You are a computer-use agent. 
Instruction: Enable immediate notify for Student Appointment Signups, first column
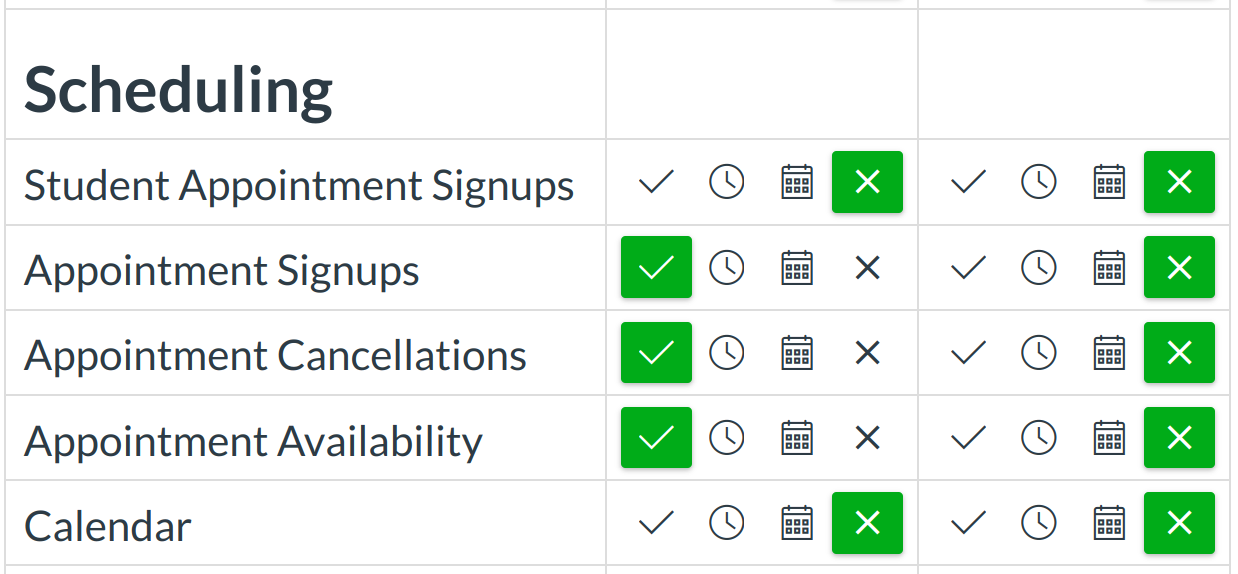[x=656, y=182]
